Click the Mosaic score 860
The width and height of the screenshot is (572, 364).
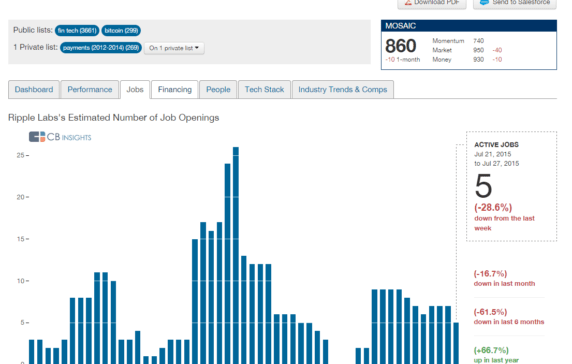pos(401,46)
